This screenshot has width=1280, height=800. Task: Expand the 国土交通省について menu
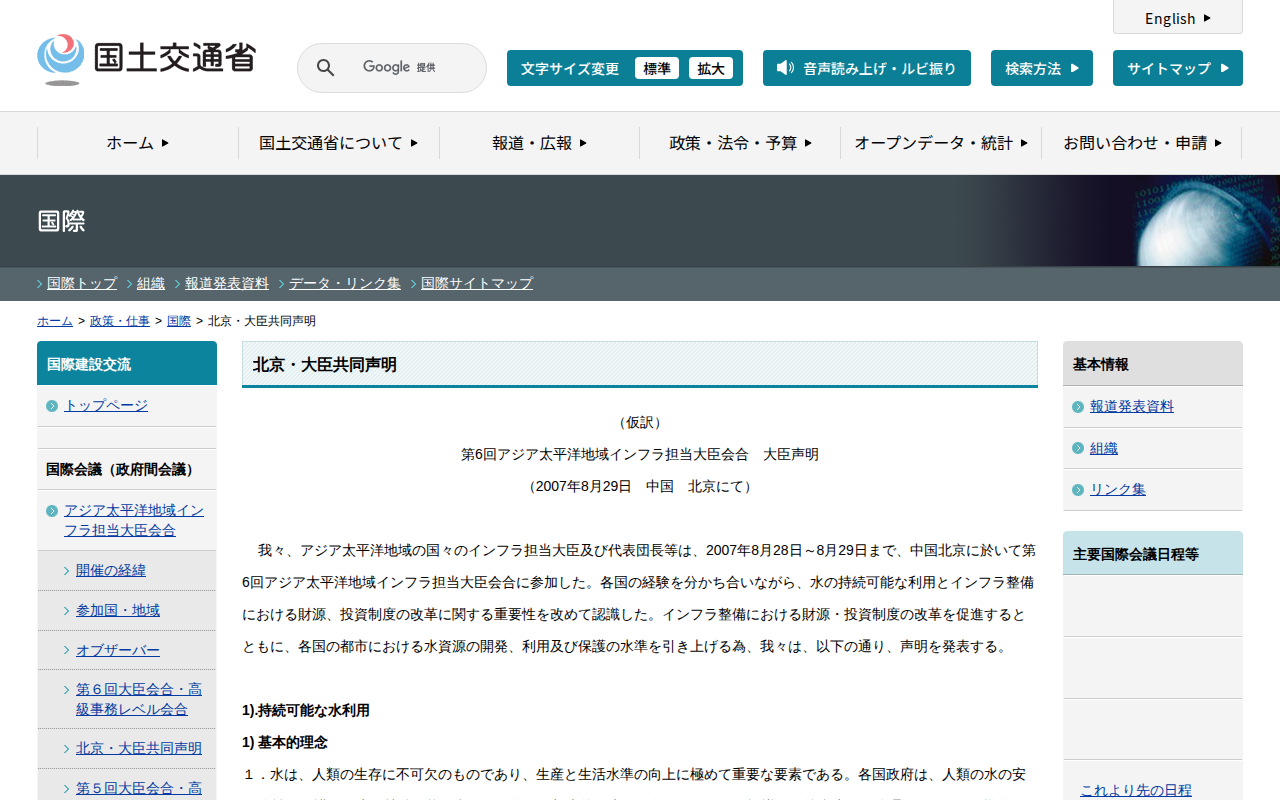(x=338, y=143)
